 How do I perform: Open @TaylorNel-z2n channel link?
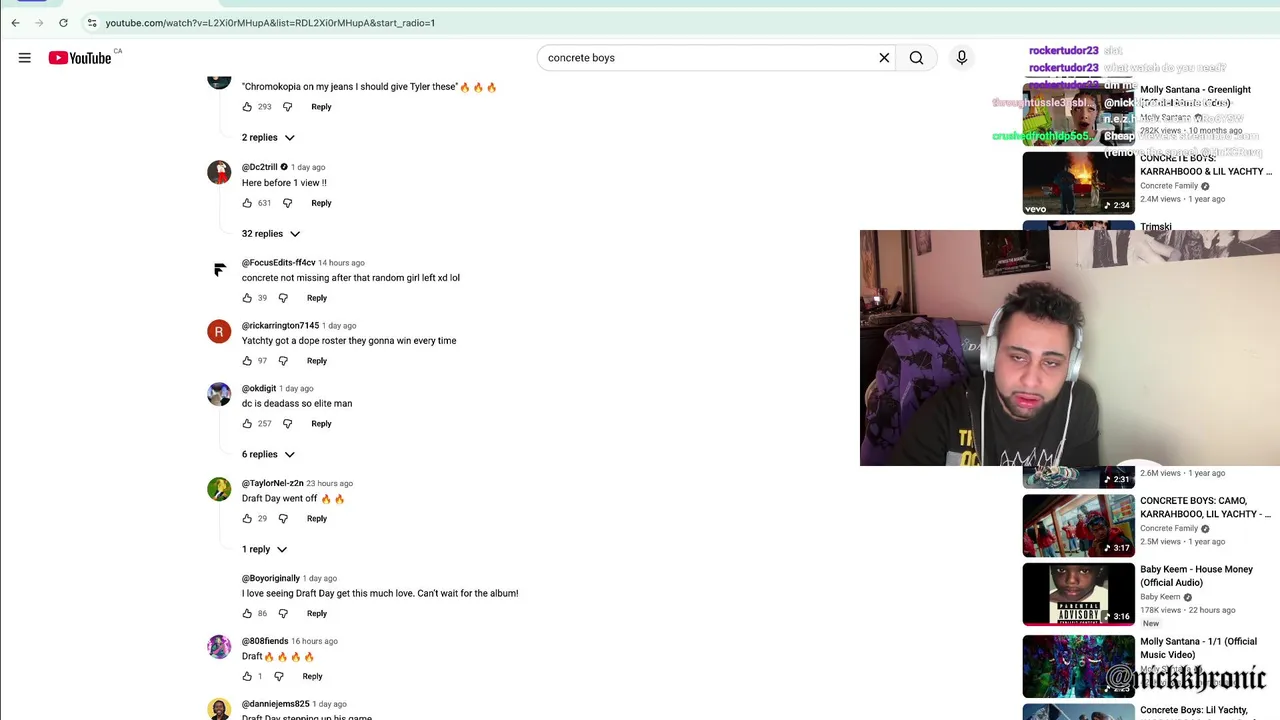pos(273,484)
